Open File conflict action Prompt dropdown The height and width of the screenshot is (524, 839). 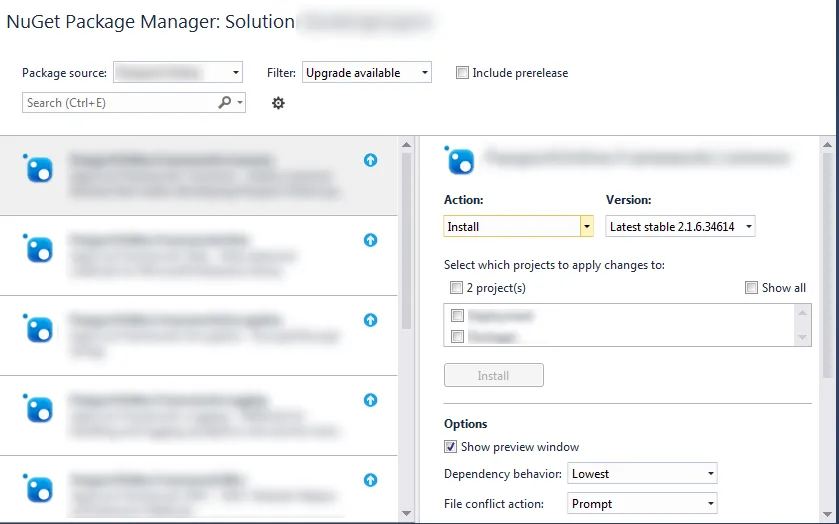tap(642, 504)
